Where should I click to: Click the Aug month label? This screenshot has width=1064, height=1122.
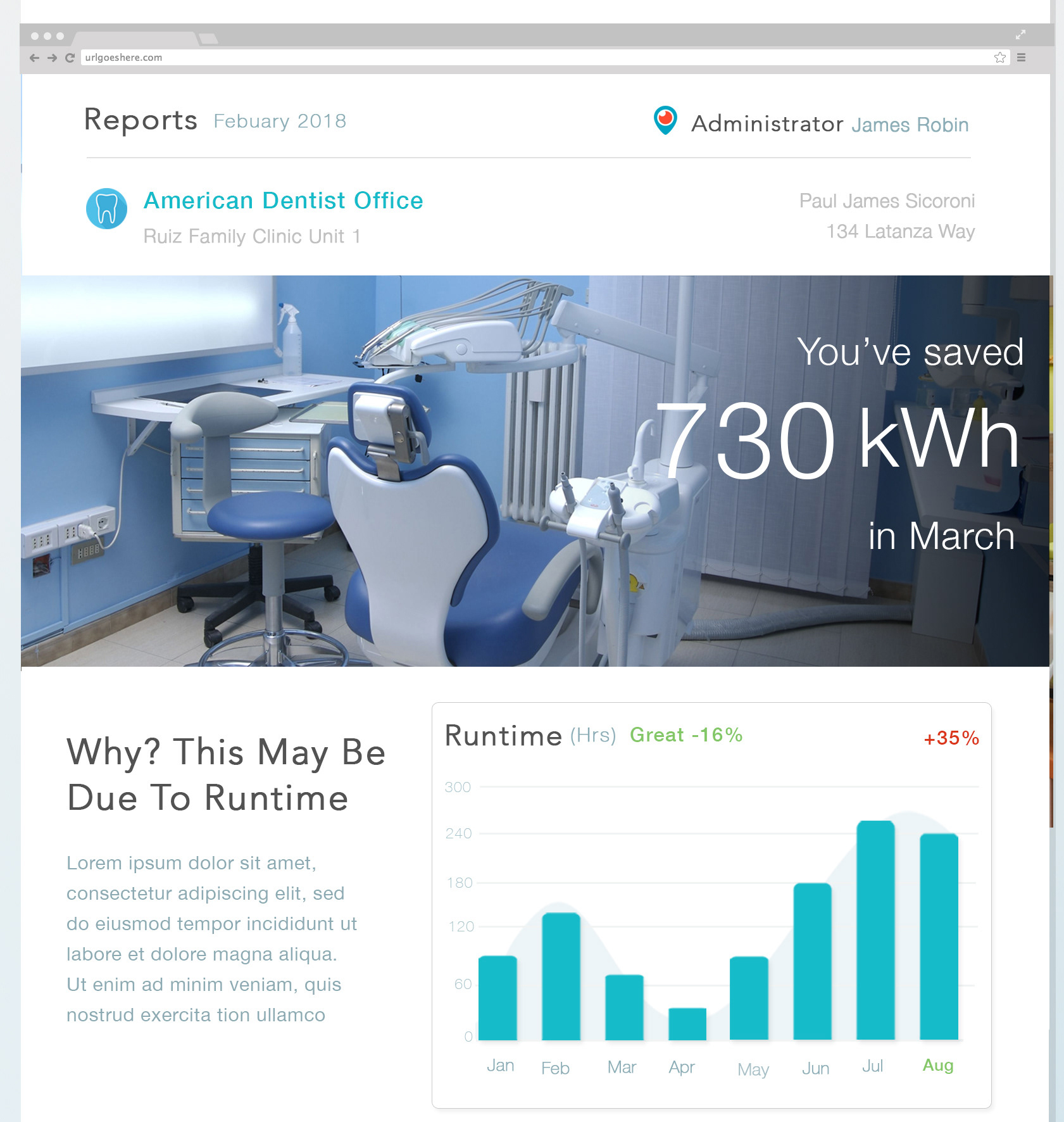coord(937,1066)
